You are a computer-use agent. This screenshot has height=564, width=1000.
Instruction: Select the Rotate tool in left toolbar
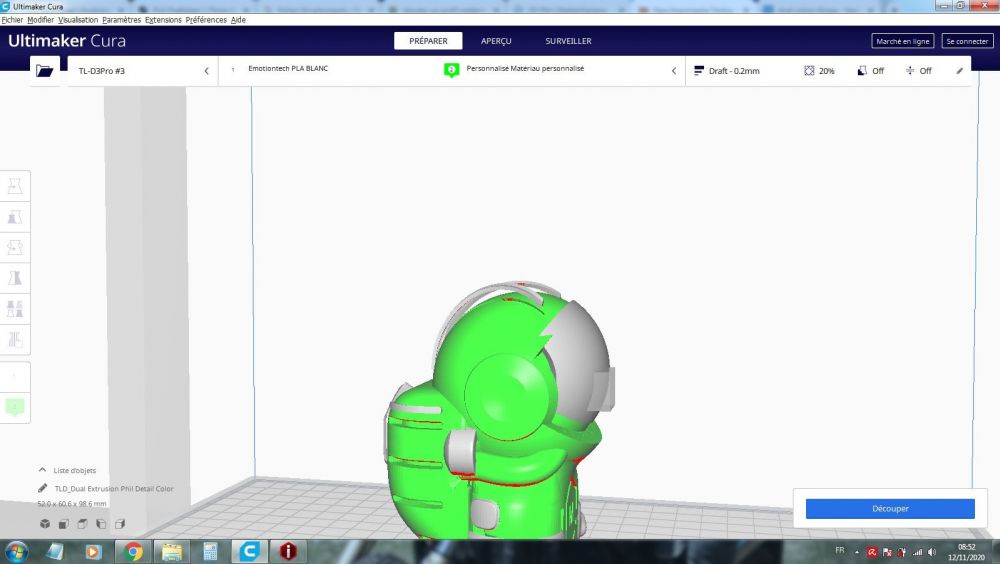pyautogui.click(x=15, y=247)
